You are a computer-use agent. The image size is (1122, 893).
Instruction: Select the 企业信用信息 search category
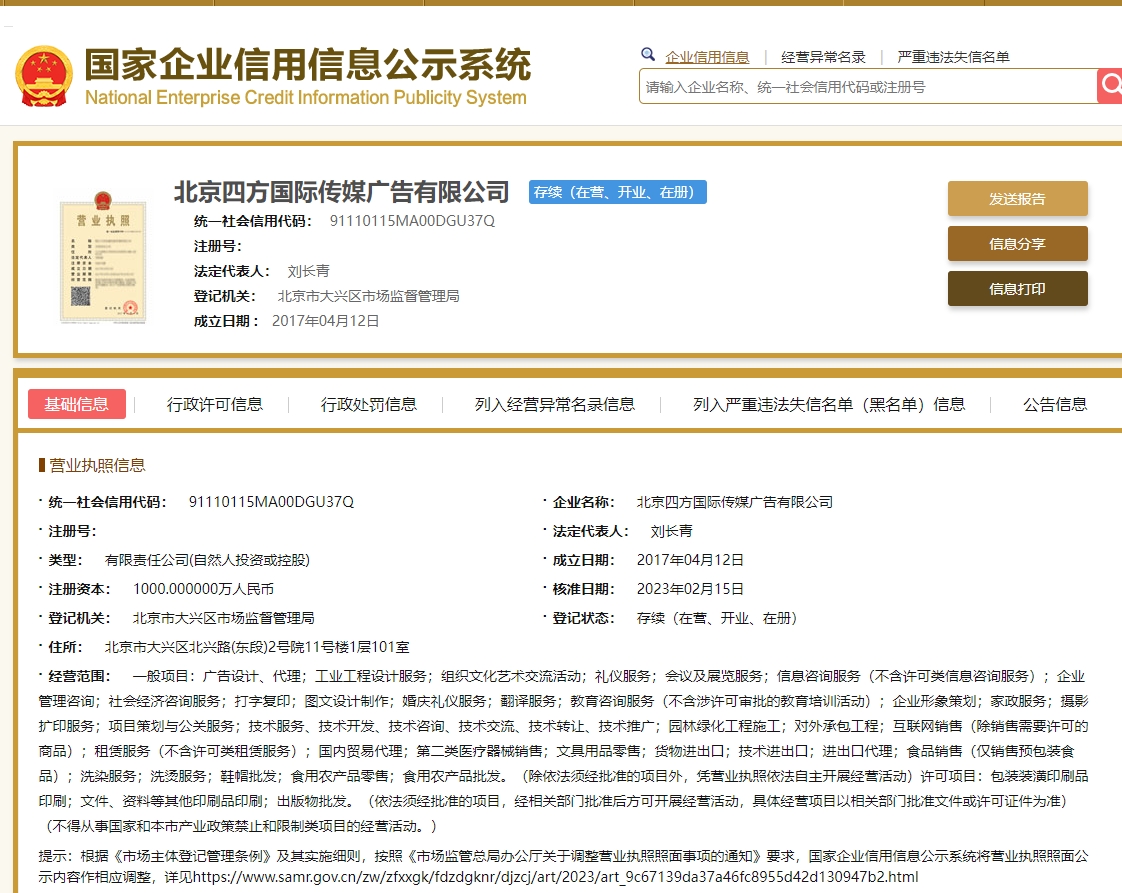(x=707, y=57)
